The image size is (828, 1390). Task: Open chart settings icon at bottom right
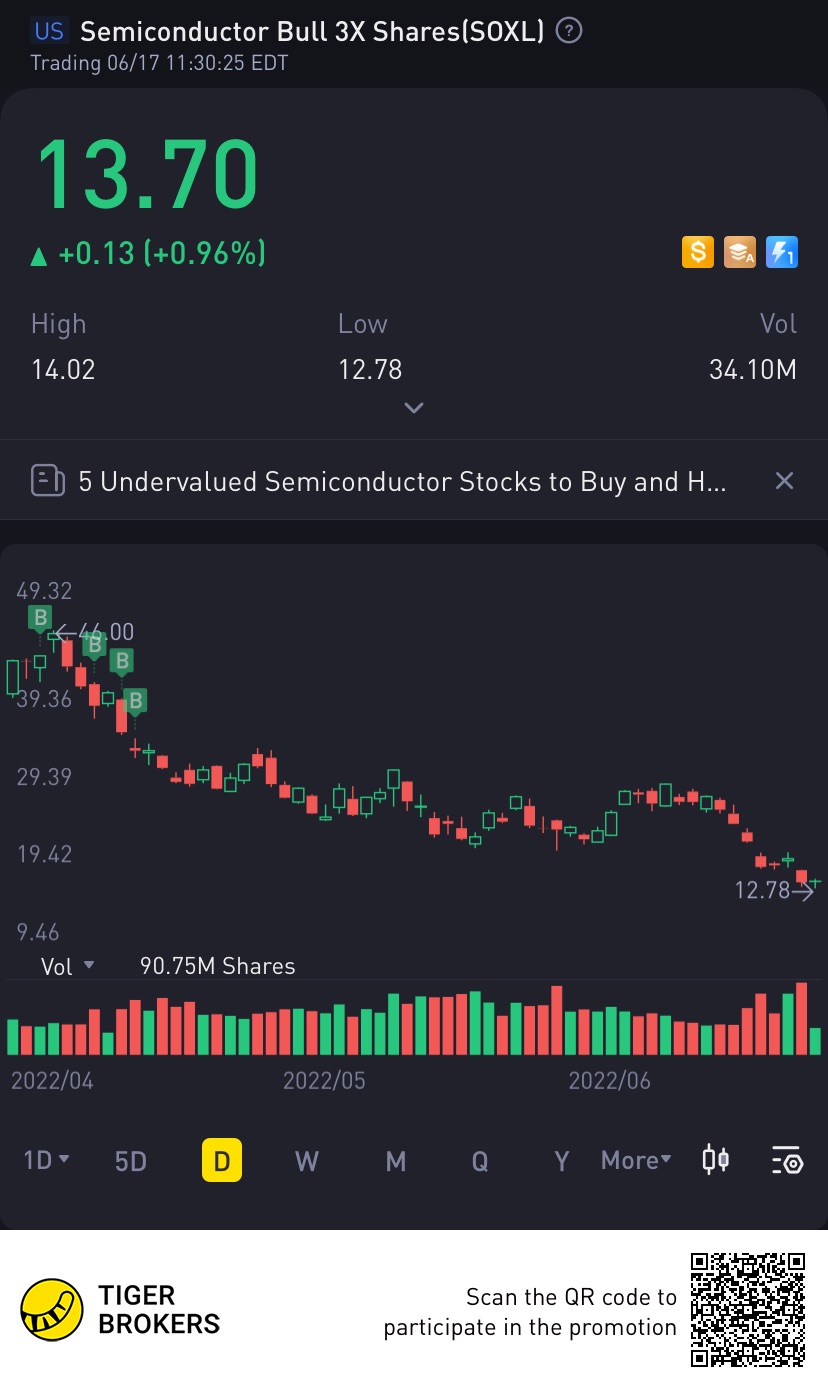click(x=787, y=1160)
